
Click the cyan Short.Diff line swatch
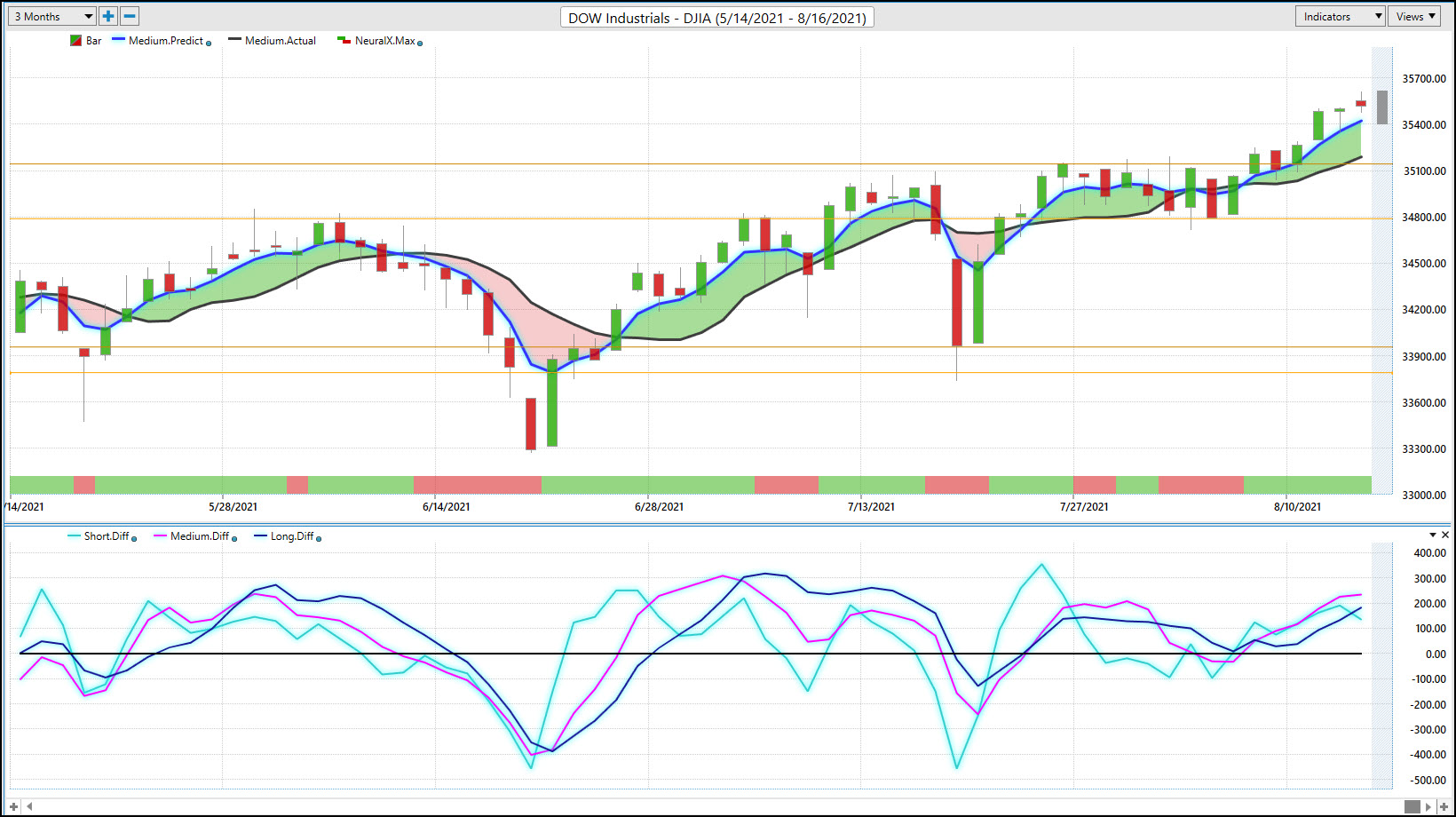tap(74, 535)
